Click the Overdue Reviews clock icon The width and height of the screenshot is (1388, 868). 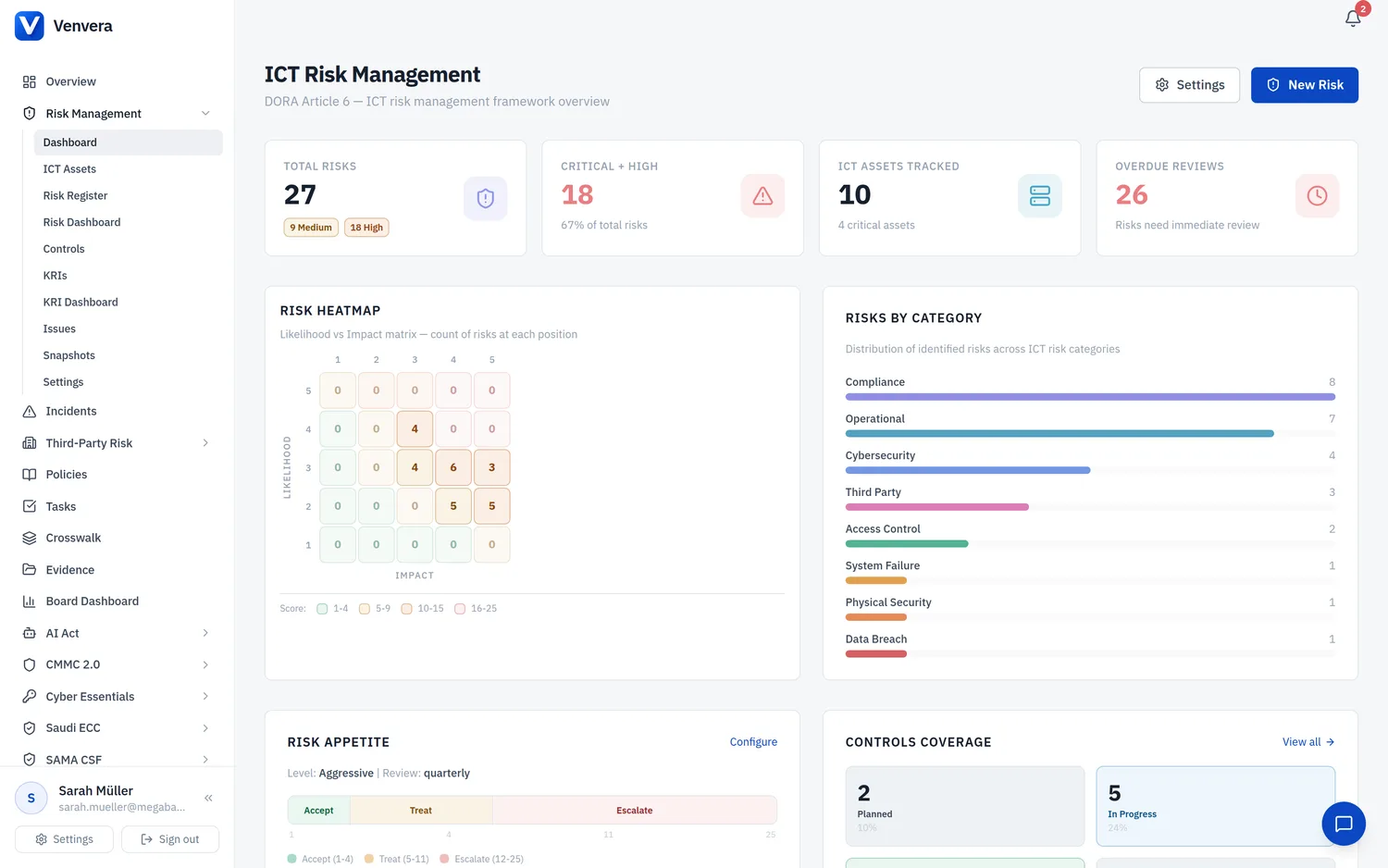pos(1317,196)
